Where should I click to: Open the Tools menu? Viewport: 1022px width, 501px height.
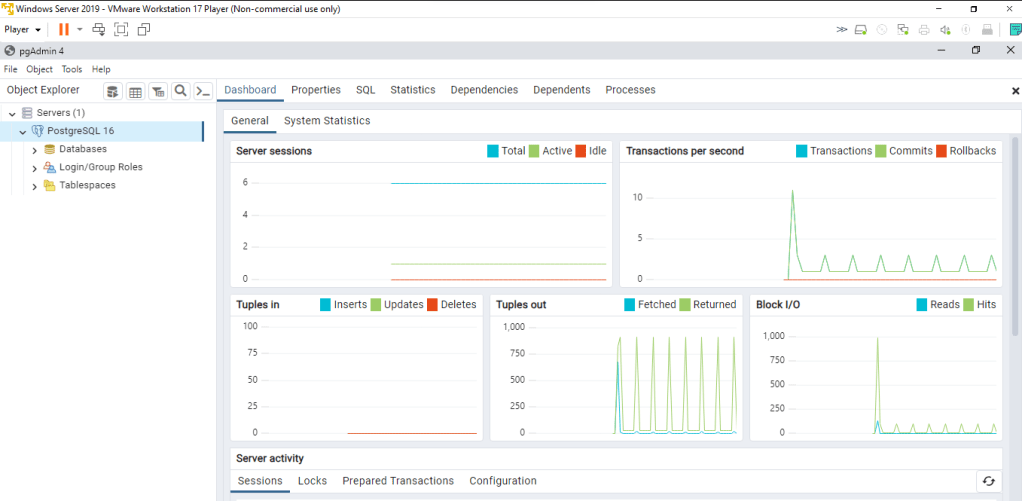(x=72, y=69)
